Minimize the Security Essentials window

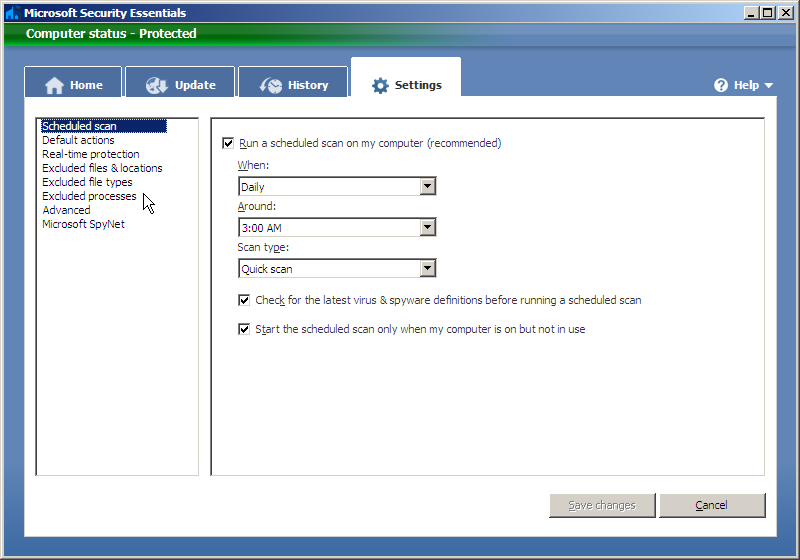751,13
